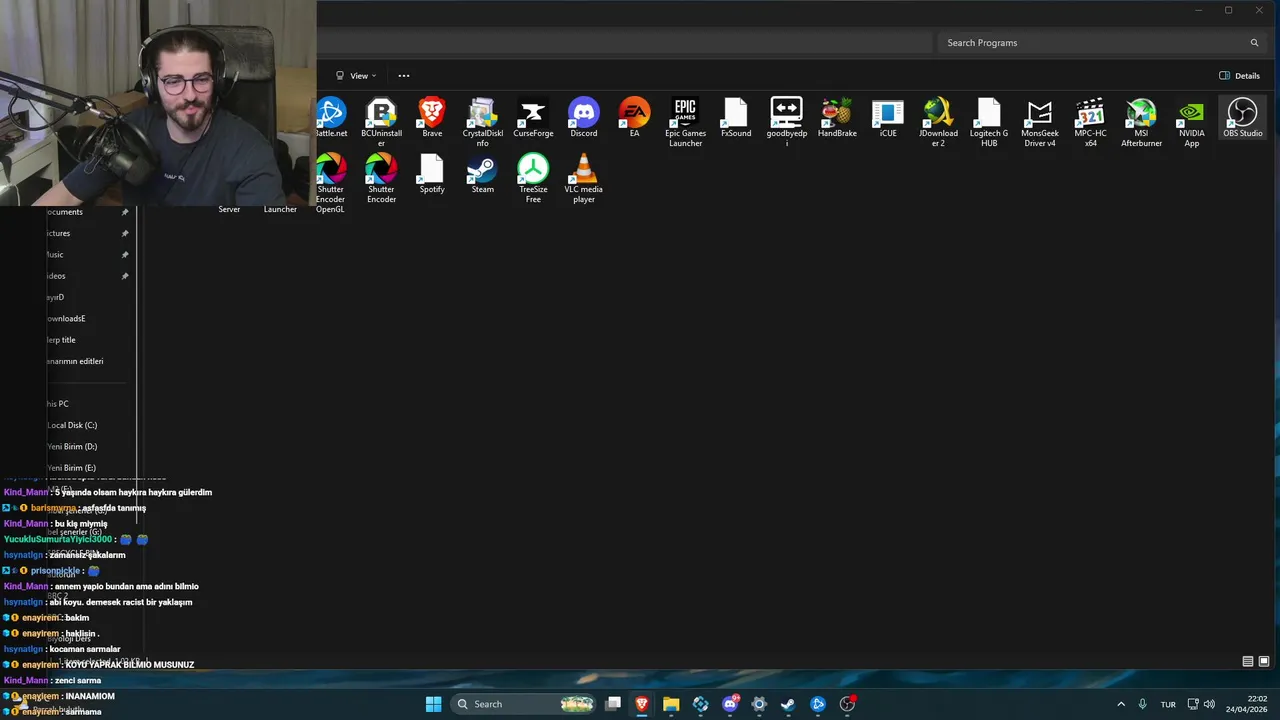
Task: Open the VLC media player shortcut
Action: pos(584,179)
